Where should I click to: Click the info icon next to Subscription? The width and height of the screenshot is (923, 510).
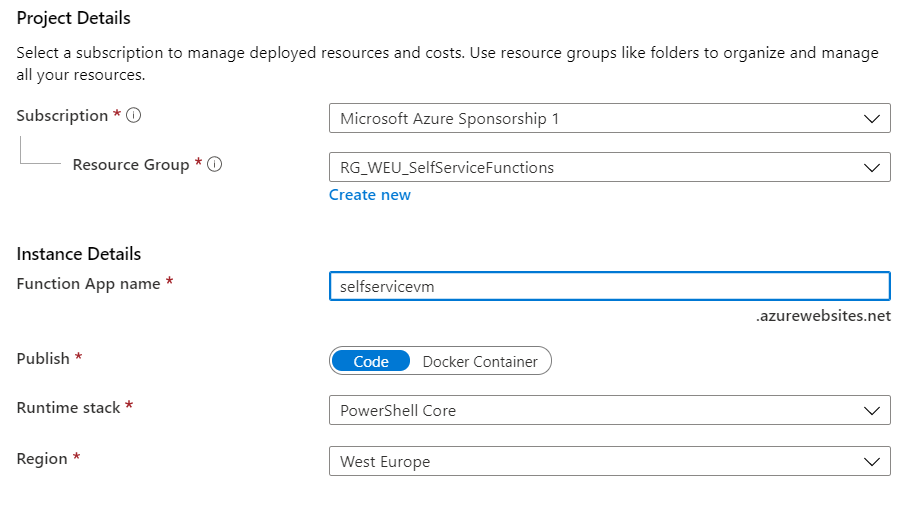[134, 115]
